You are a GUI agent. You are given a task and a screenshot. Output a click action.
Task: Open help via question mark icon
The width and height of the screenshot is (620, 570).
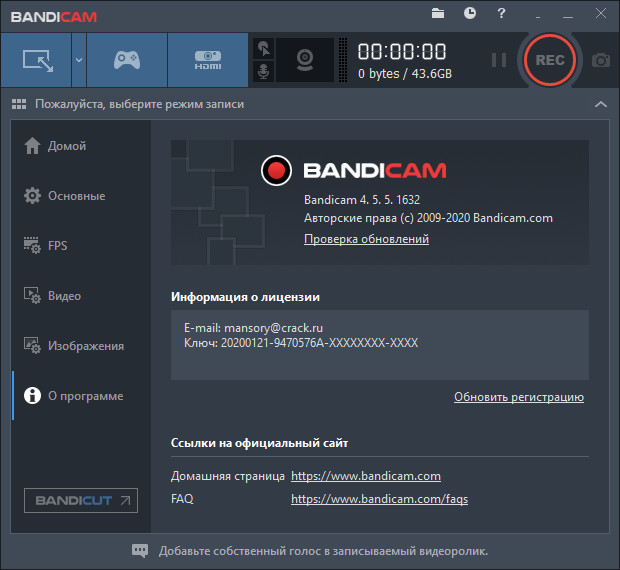coord(502,13)
